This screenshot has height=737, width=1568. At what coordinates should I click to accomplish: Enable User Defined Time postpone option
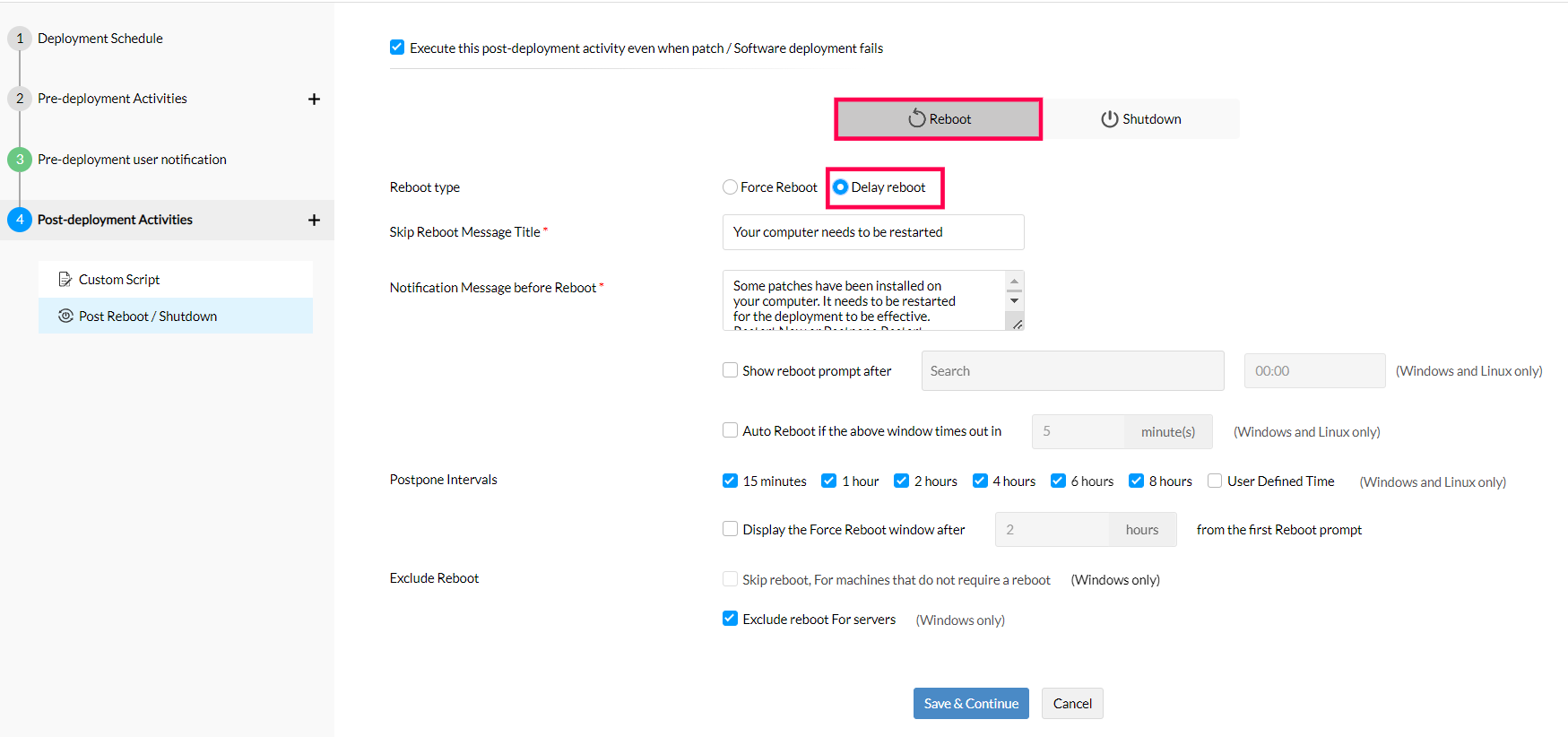pyautogui.click(x=1215, y=481)
